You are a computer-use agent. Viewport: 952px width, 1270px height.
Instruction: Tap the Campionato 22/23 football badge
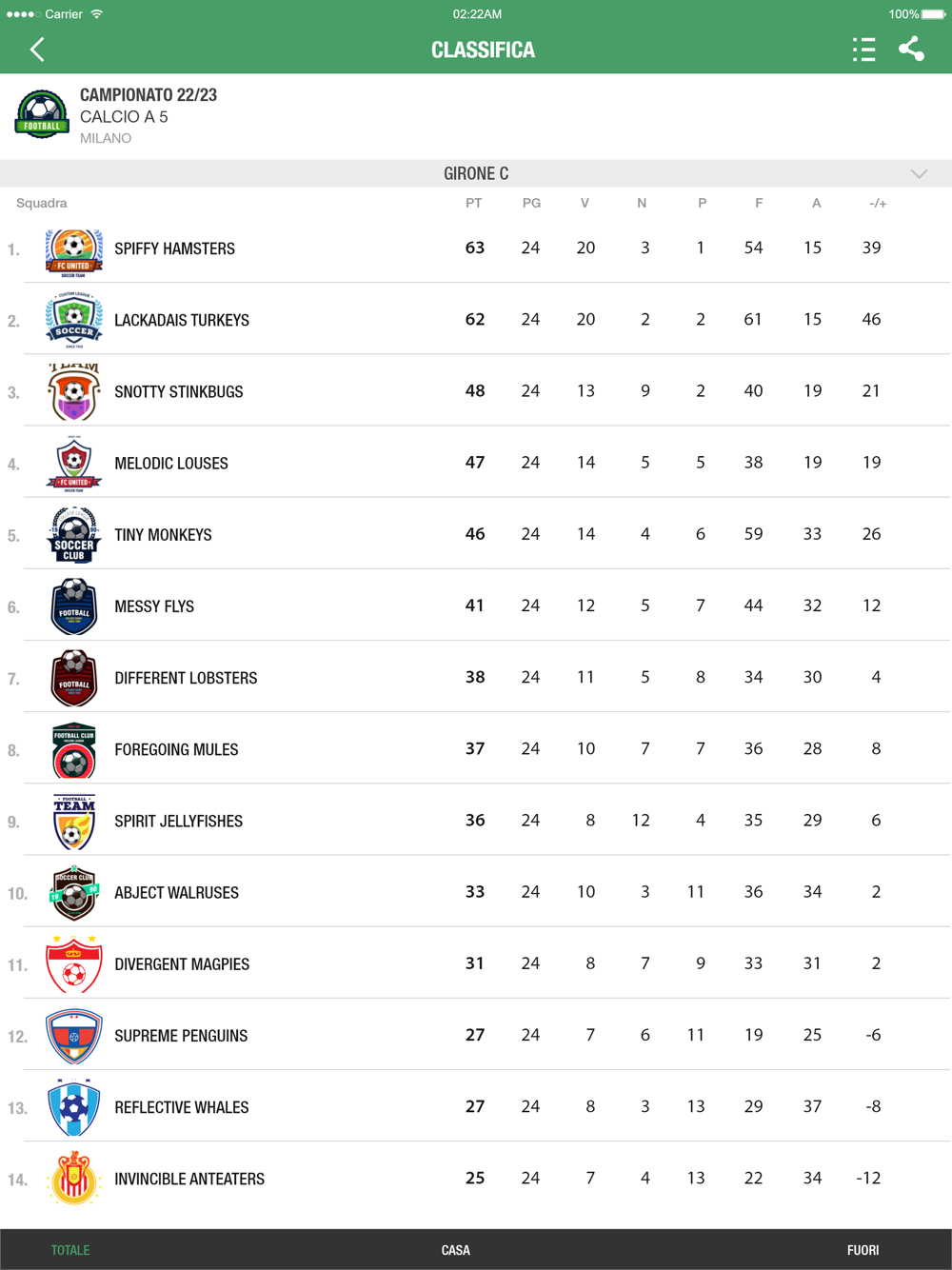coord(42,115)
